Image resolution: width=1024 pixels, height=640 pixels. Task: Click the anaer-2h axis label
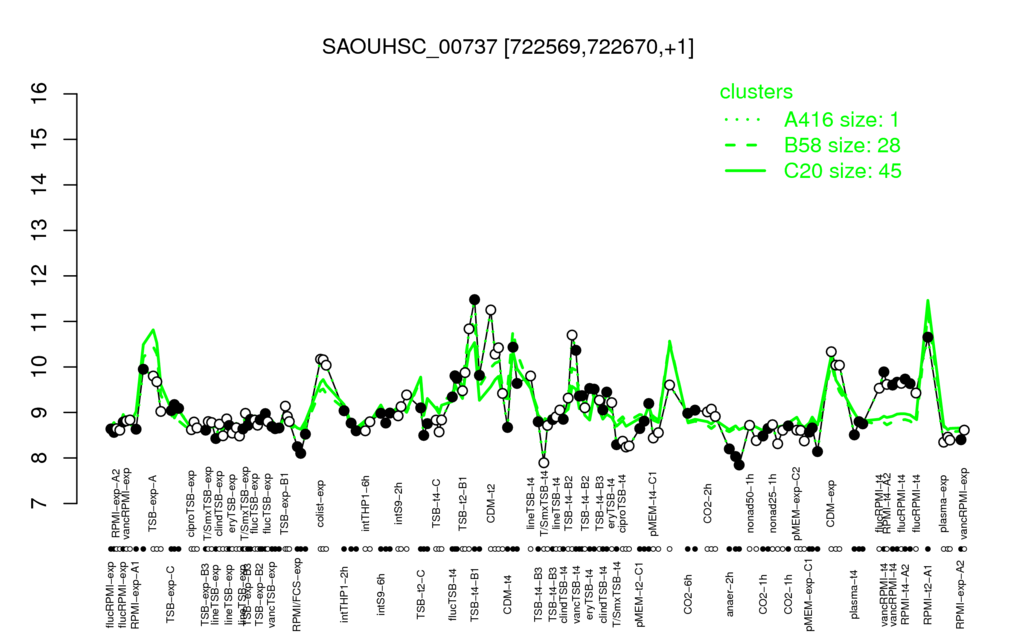(730, 593)
